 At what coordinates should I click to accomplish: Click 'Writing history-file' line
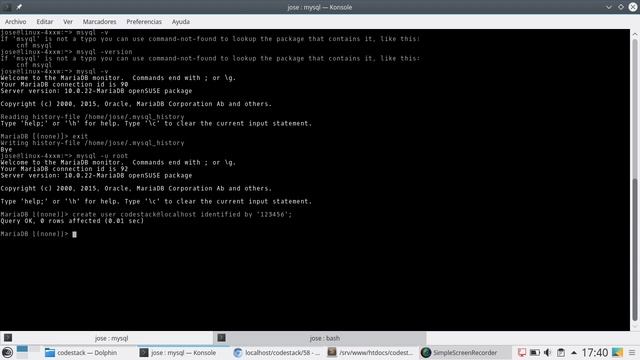click(92, 143)
